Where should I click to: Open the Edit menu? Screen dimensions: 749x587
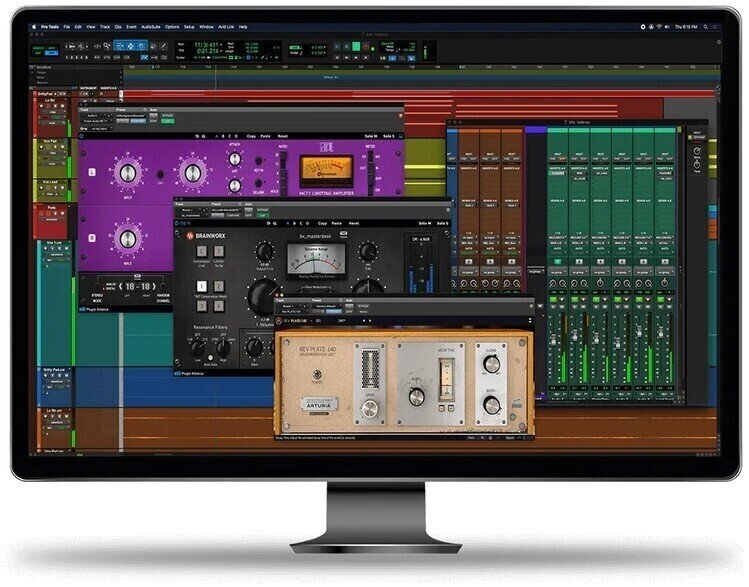click(78, 27)
